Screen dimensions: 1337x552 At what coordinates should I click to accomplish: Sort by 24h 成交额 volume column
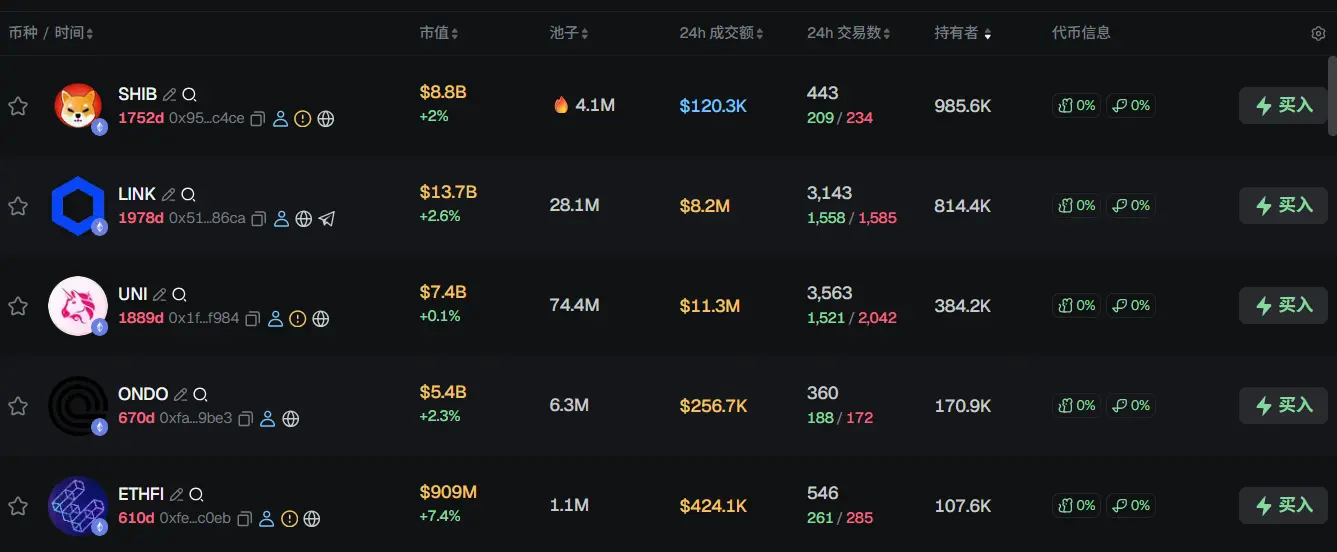pos(721,33)
